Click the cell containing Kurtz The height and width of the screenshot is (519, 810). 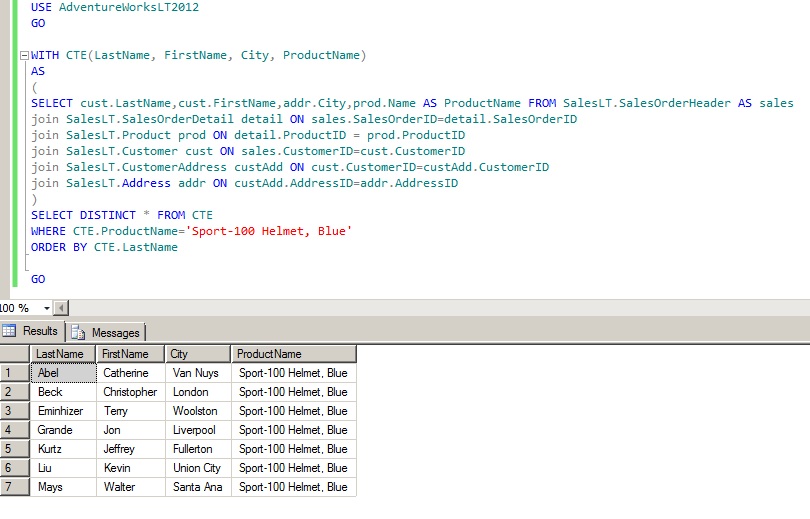pyautogui.click(x=64, y=449)
